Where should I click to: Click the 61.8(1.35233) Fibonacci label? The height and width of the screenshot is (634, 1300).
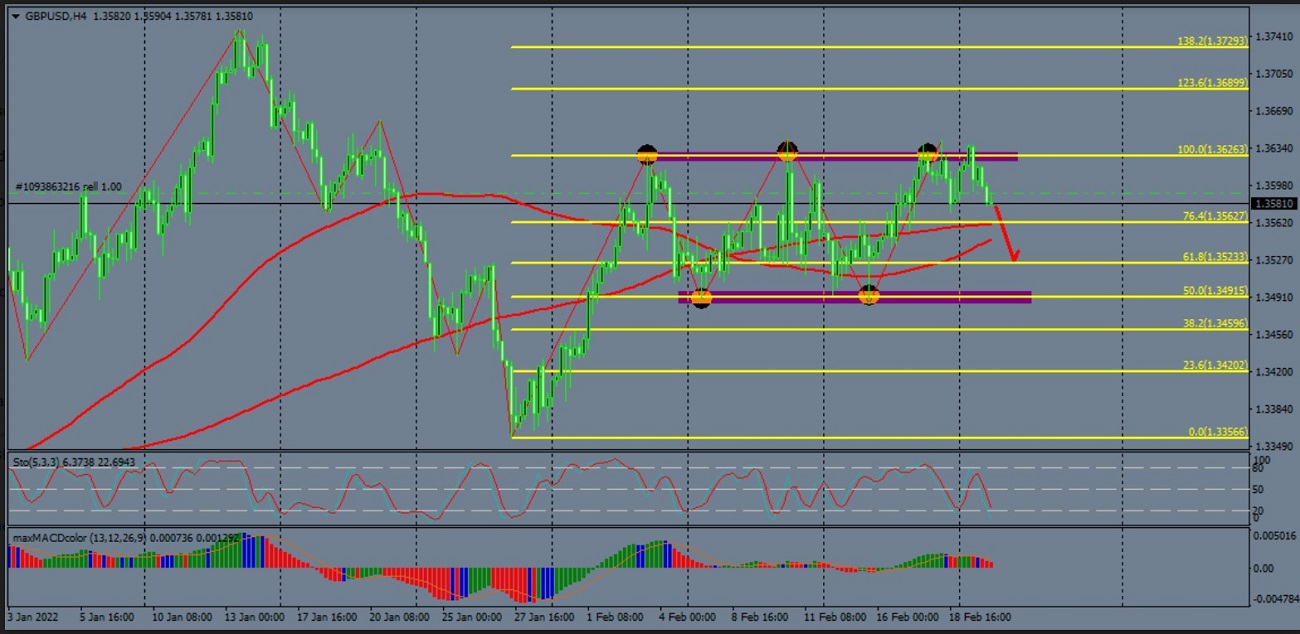[x=1214, y=257]
